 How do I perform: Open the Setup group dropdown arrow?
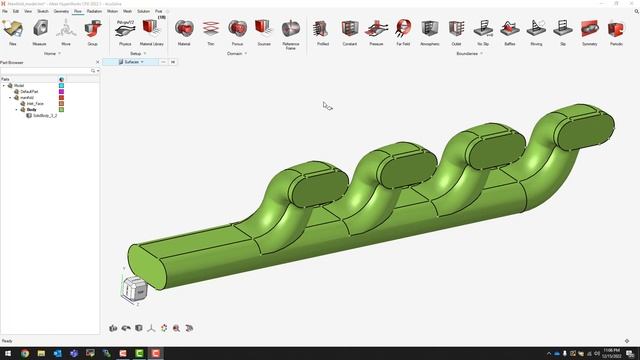click(x=145, y=53)
